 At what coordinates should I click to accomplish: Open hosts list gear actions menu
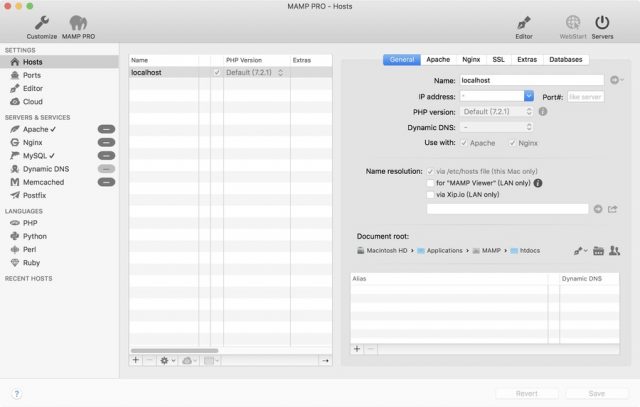tap(167, 360)
